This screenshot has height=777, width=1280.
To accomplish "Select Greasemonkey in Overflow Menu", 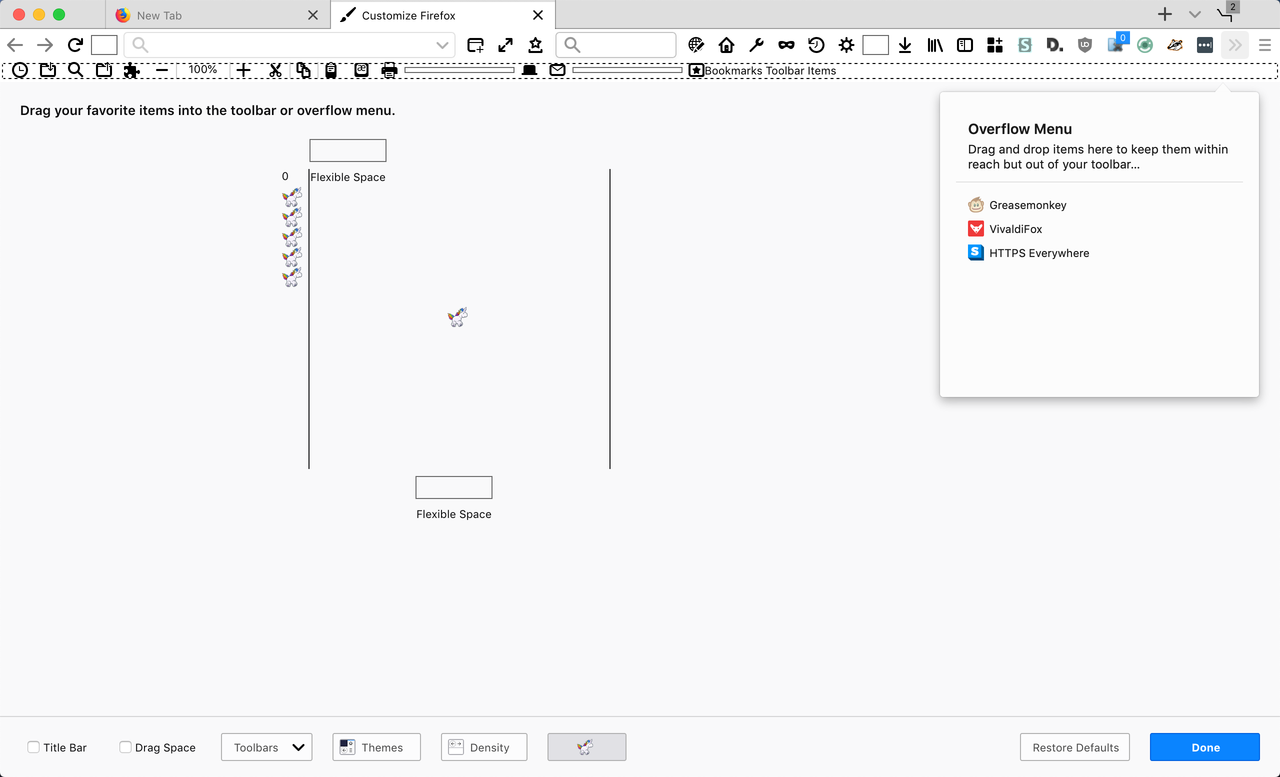I will [x=1018, y=205].
